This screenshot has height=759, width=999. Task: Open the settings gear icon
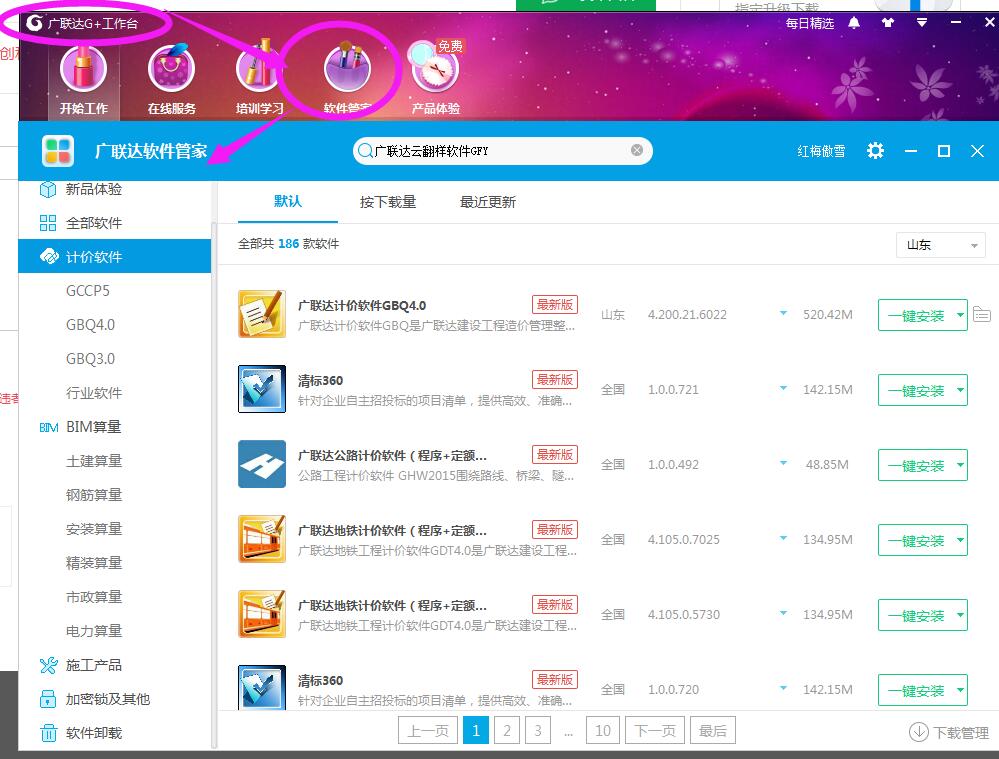(x=875, y=151)
